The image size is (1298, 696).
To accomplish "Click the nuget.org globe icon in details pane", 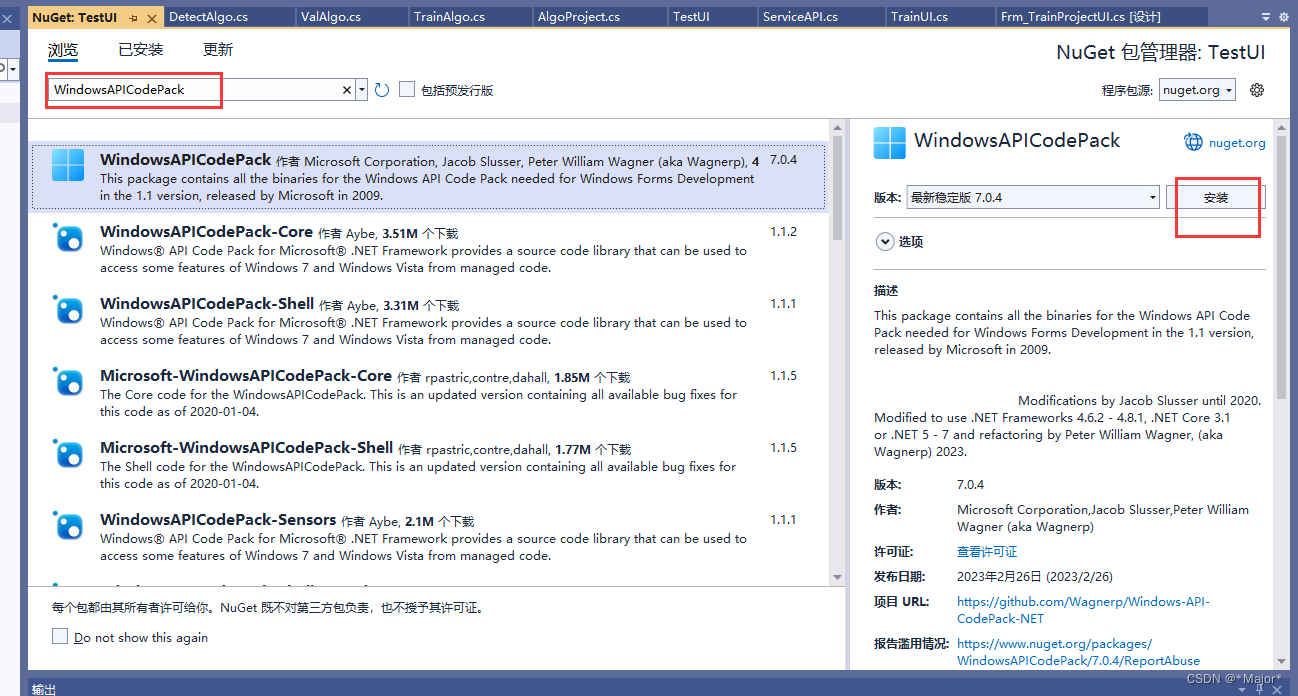I will tap(1193, 141).
